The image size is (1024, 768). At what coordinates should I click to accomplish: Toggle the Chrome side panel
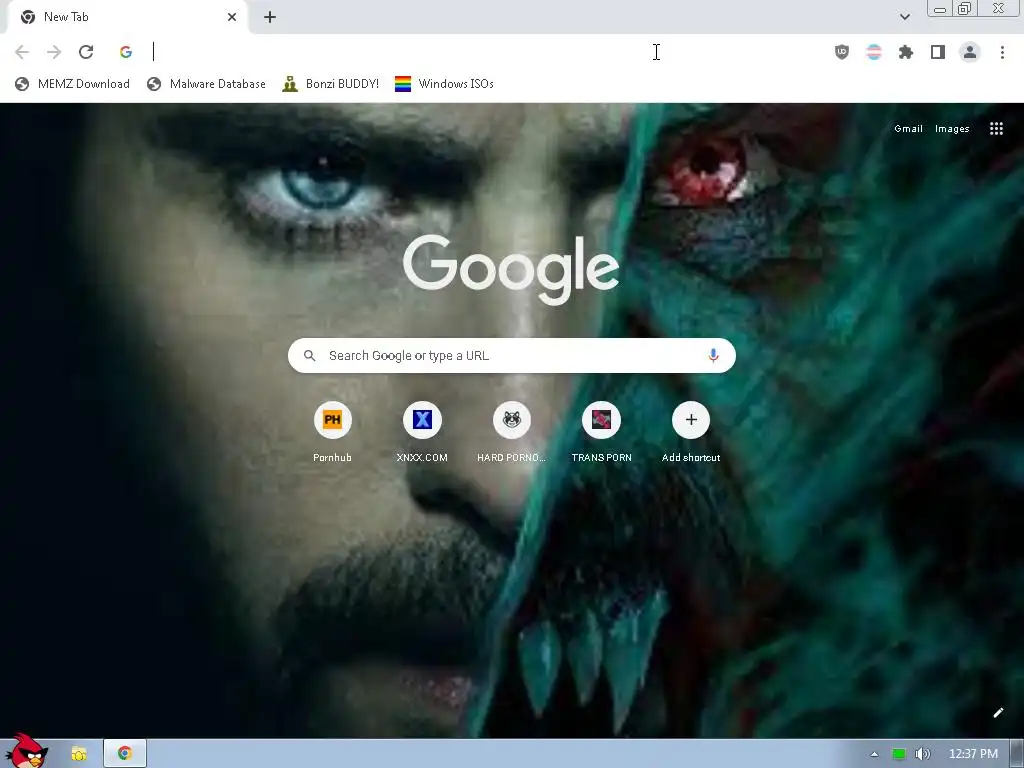coord(938,52)
